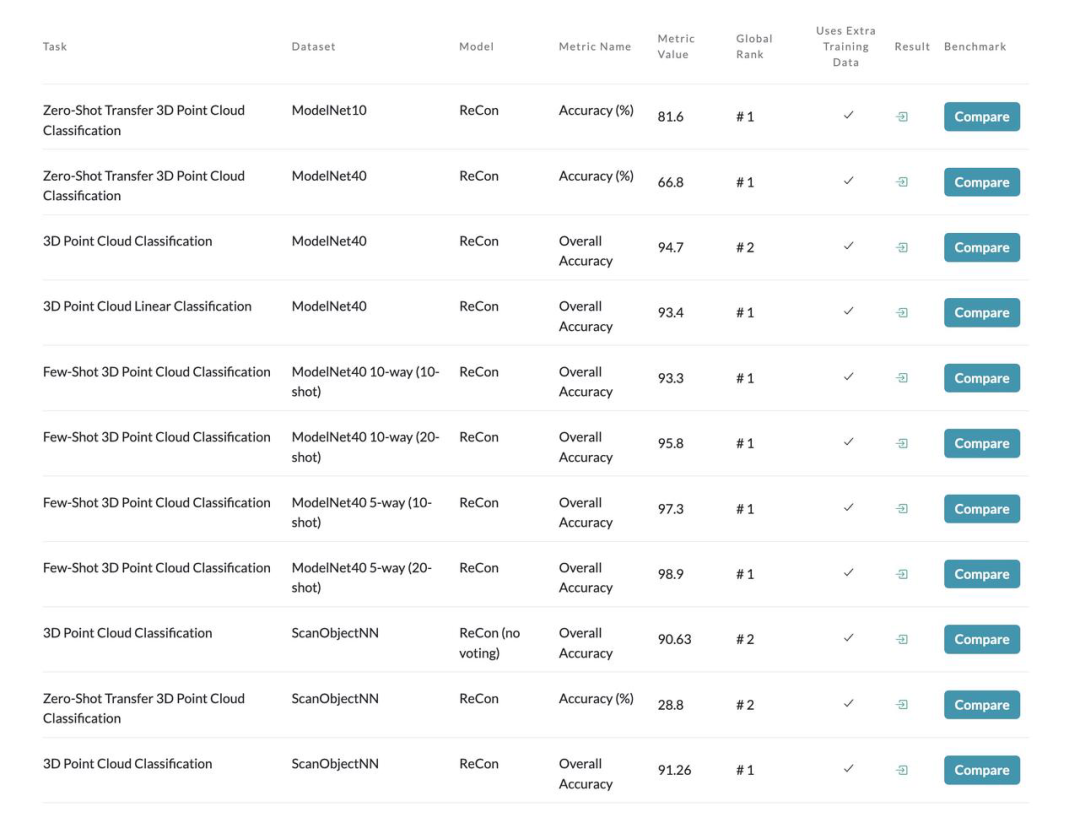Open Zero-Shot Transfer task in ModelNet40 row
Image resolution: width=1080 pixels, height=834 pixels.
pyautogui.click(x=143, y=185)
